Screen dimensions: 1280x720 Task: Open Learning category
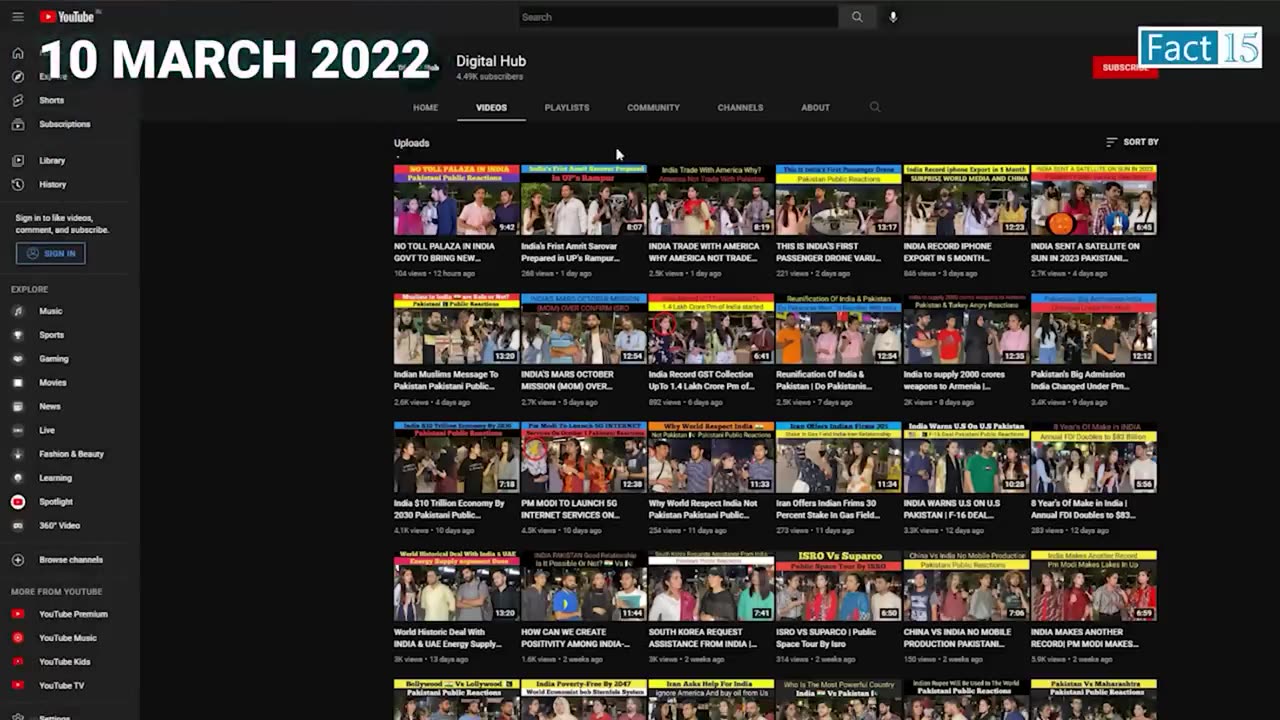(55, 478)
